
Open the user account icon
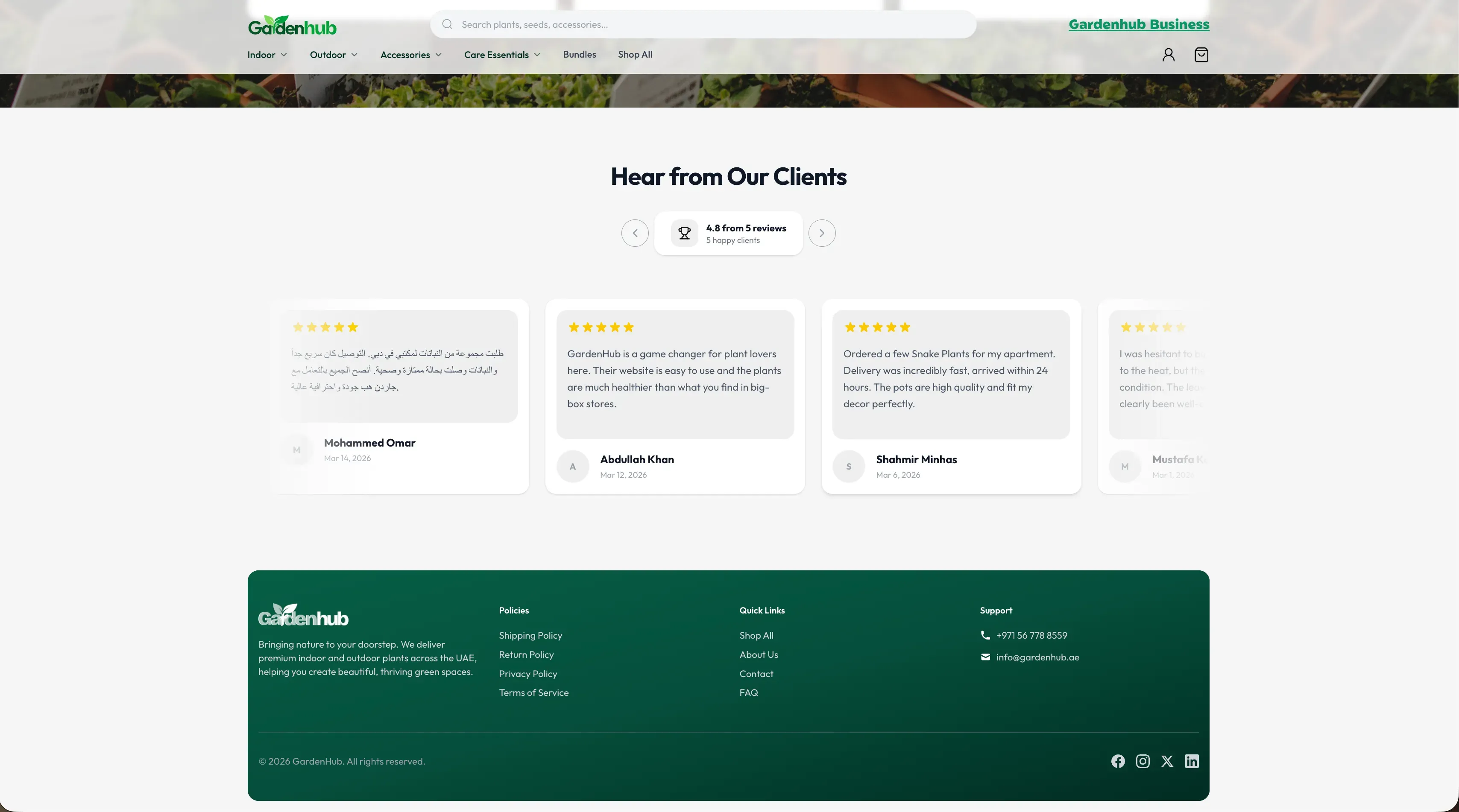pyautogui.click(x=1168, y=55)
